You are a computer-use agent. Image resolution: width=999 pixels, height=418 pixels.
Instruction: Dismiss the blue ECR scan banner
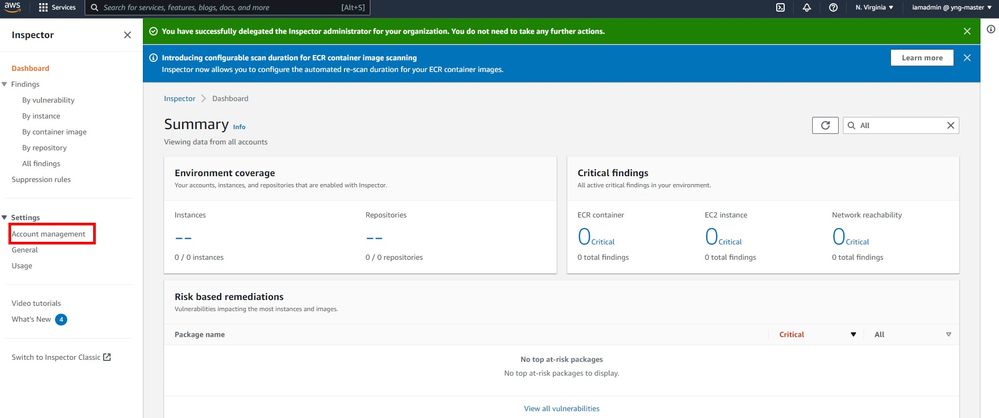(967, 57)
